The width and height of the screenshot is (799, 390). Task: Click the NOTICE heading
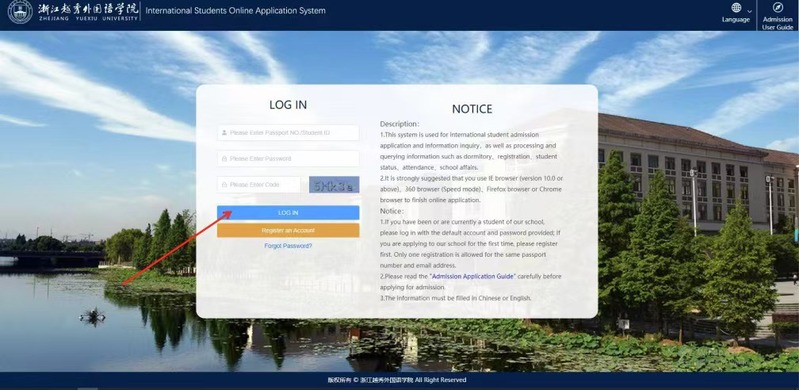(x=472, y=109)
